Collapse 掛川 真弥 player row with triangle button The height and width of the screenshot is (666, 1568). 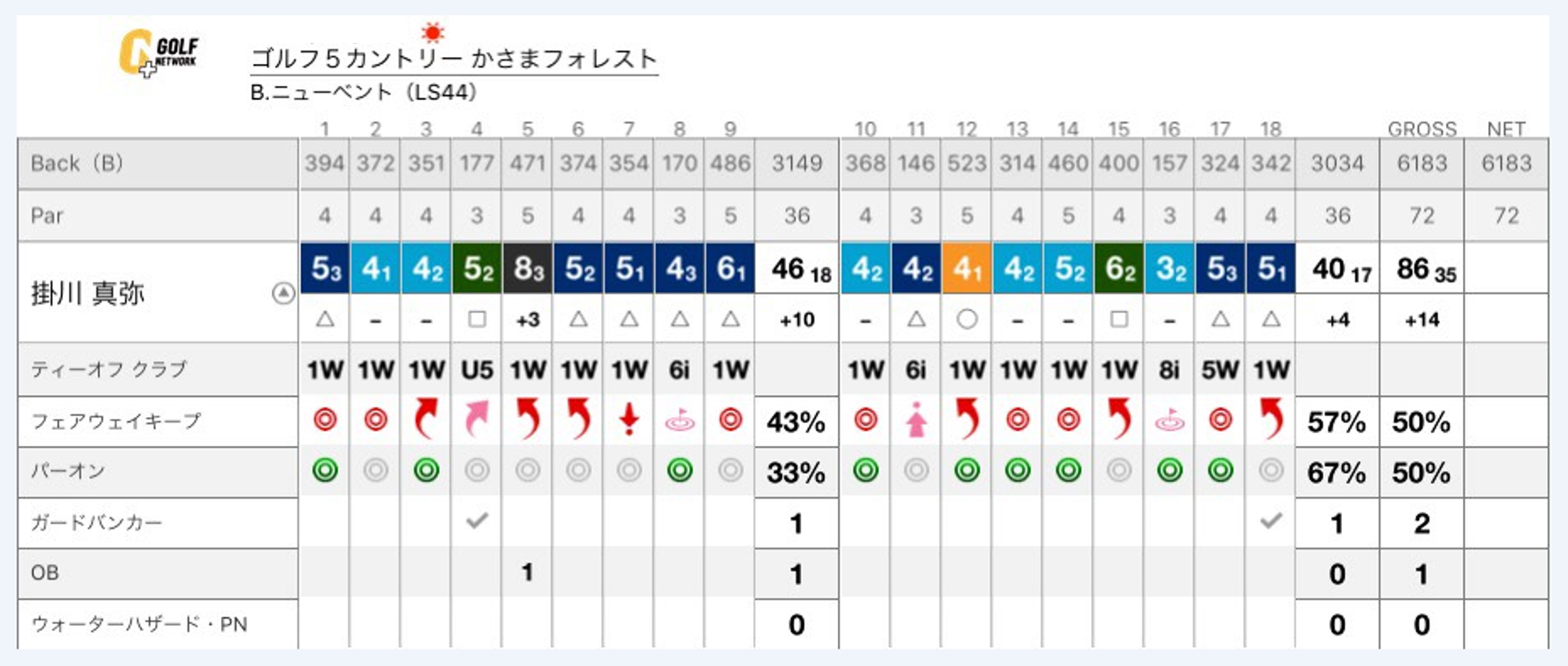click(x=283, y=293)
